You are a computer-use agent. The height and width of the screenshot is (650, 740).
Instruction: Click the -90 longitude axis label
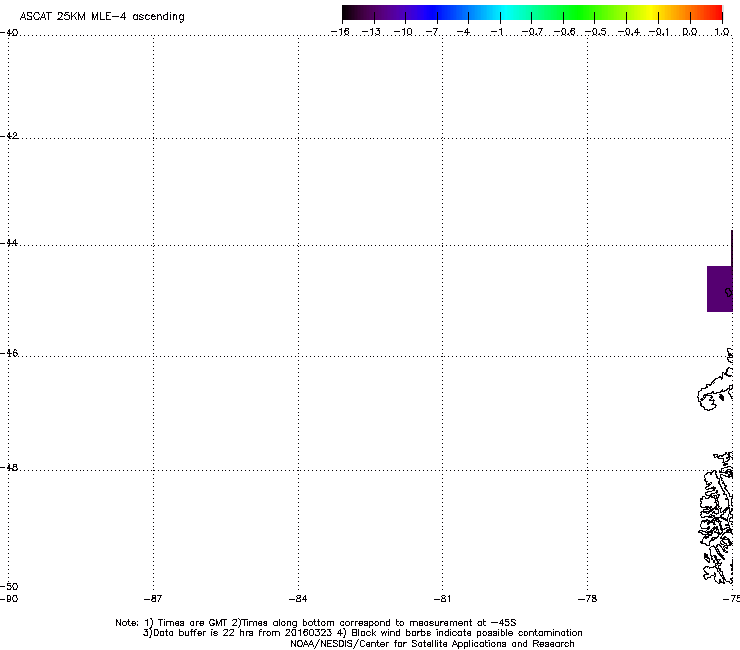pos(9,599)
